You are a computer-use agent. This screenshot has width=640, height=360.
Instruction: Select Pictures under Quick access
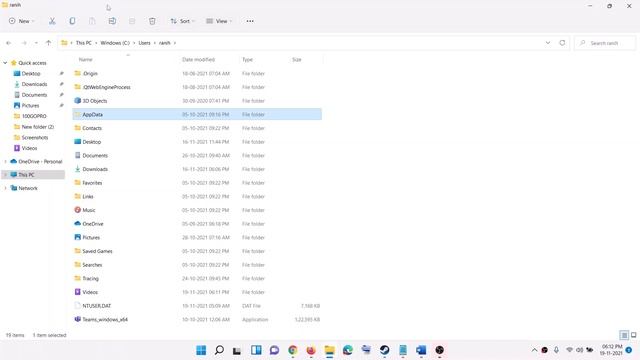click(30, 105)
